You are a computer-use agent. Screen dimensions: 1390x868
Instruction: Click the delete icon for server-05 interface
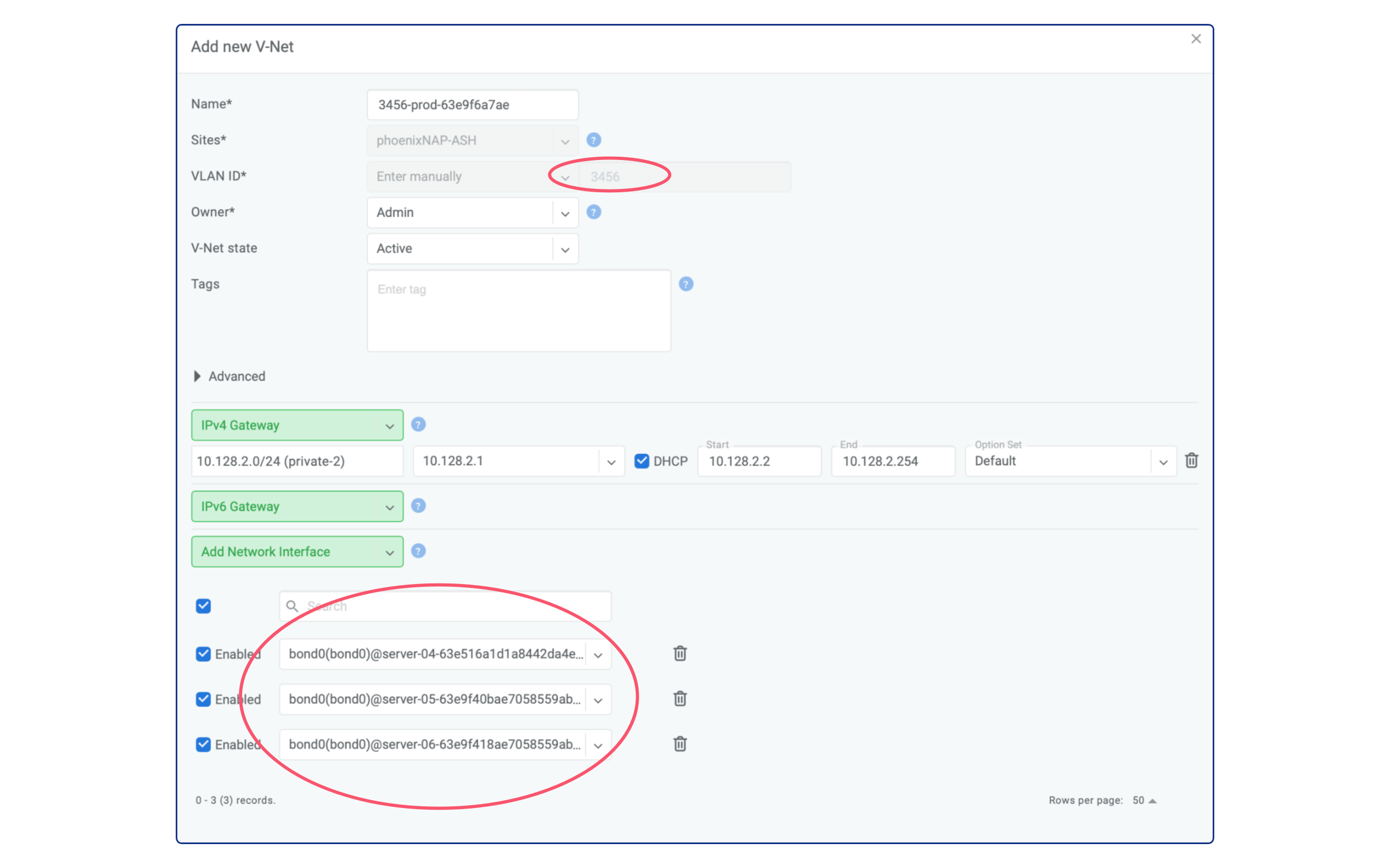pyautogui.click(x=680, y=699)
